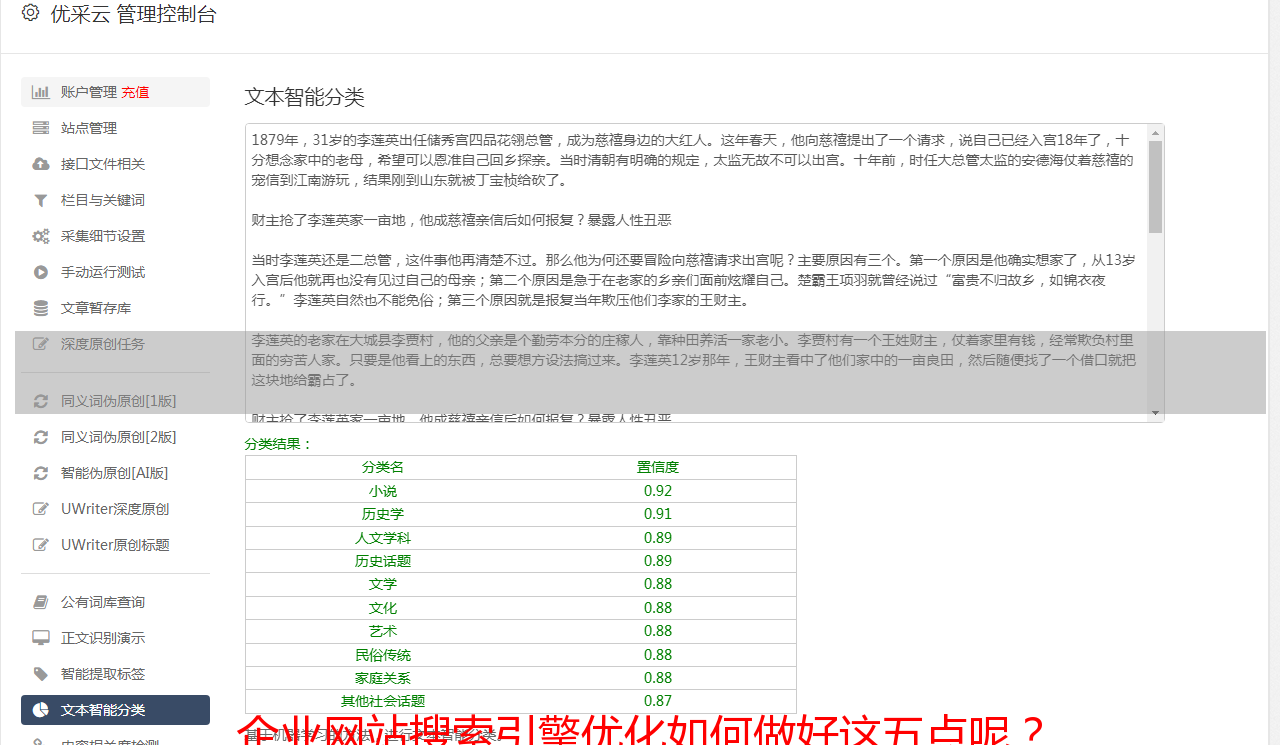Click the 智能提取标签 tag icon
Viewport: 1280px width, 745px height.
coord(41,674)
